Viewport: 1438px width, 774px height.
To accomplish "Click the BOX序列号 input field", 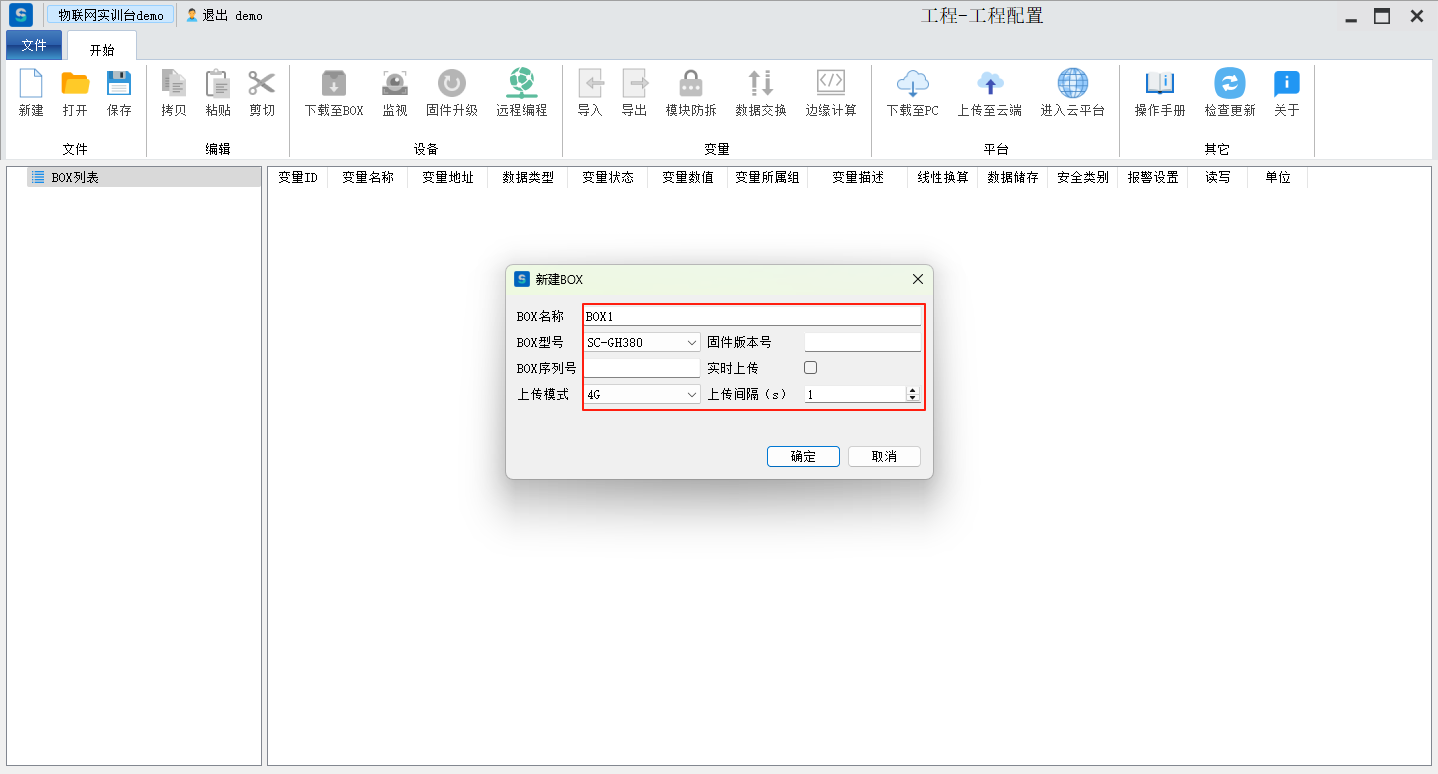I will click(642, 368).
